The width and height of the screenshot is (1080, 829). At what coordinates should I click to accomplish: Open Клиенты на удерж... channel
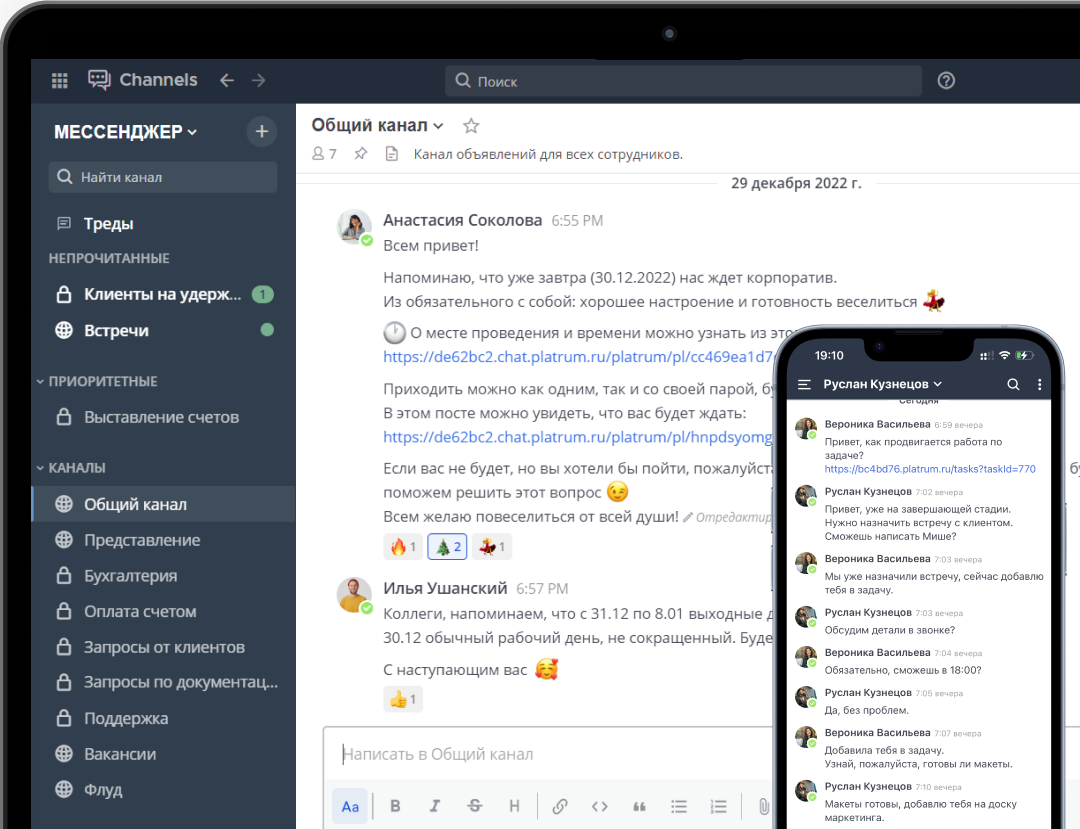164,295
